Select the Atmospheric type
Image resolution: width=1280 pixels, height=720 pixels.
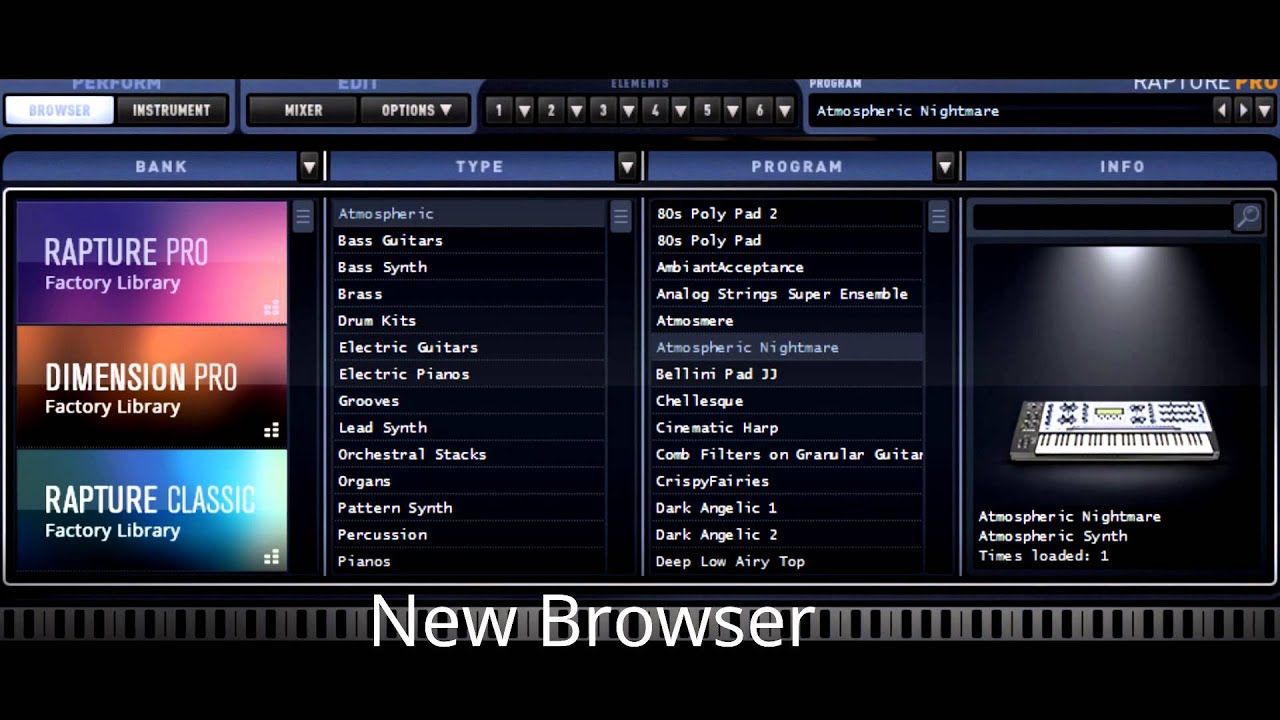(469, 213)
